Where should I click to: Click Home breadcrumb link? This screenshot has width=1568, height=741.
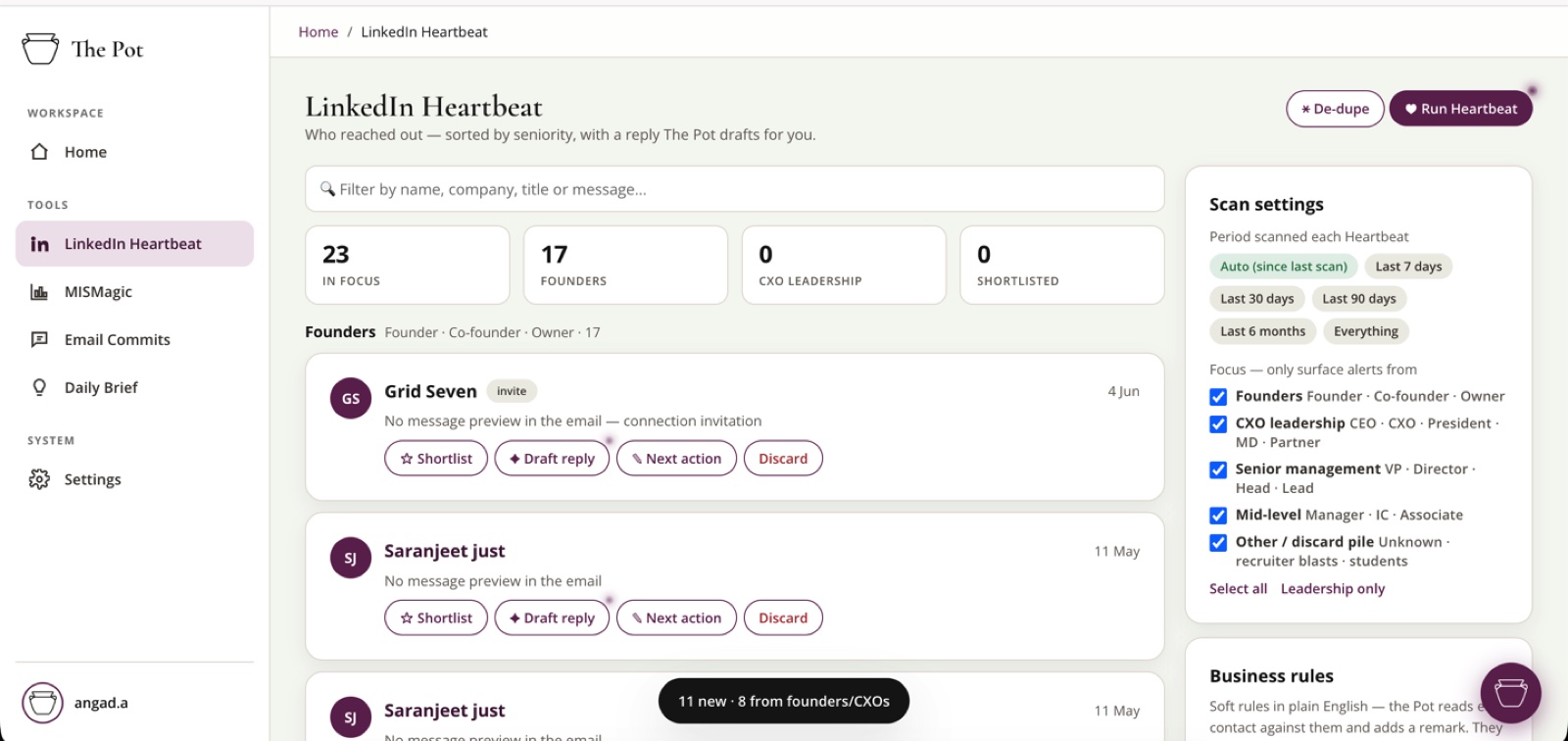(318, 32)
